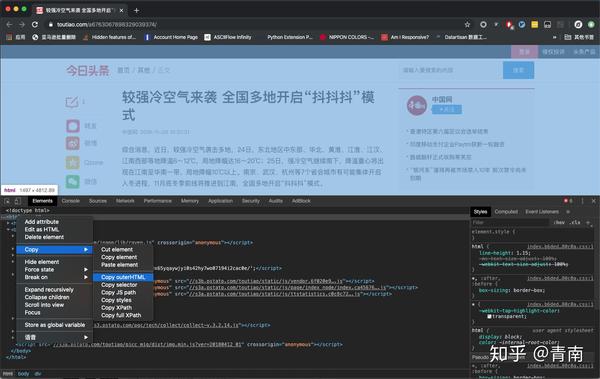
Task: Switch to the Sources tab in DevTools
Action: 98,201
